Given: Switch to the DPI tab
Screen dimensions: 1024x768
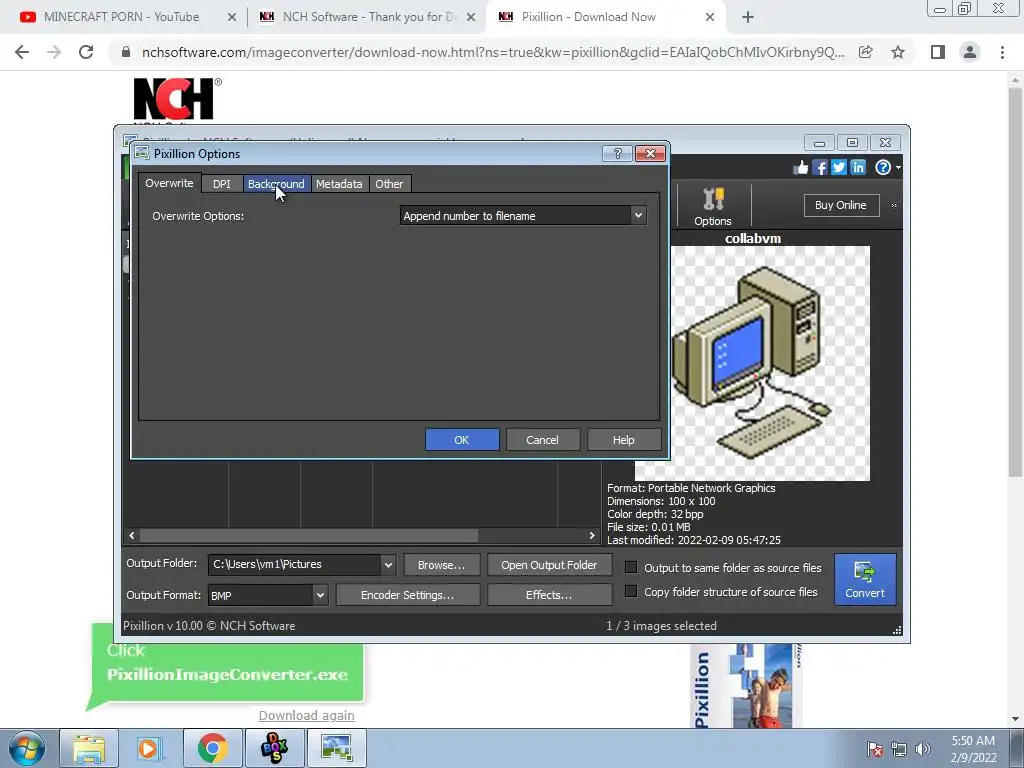Looking at the screenshot, I should [221, 184].
